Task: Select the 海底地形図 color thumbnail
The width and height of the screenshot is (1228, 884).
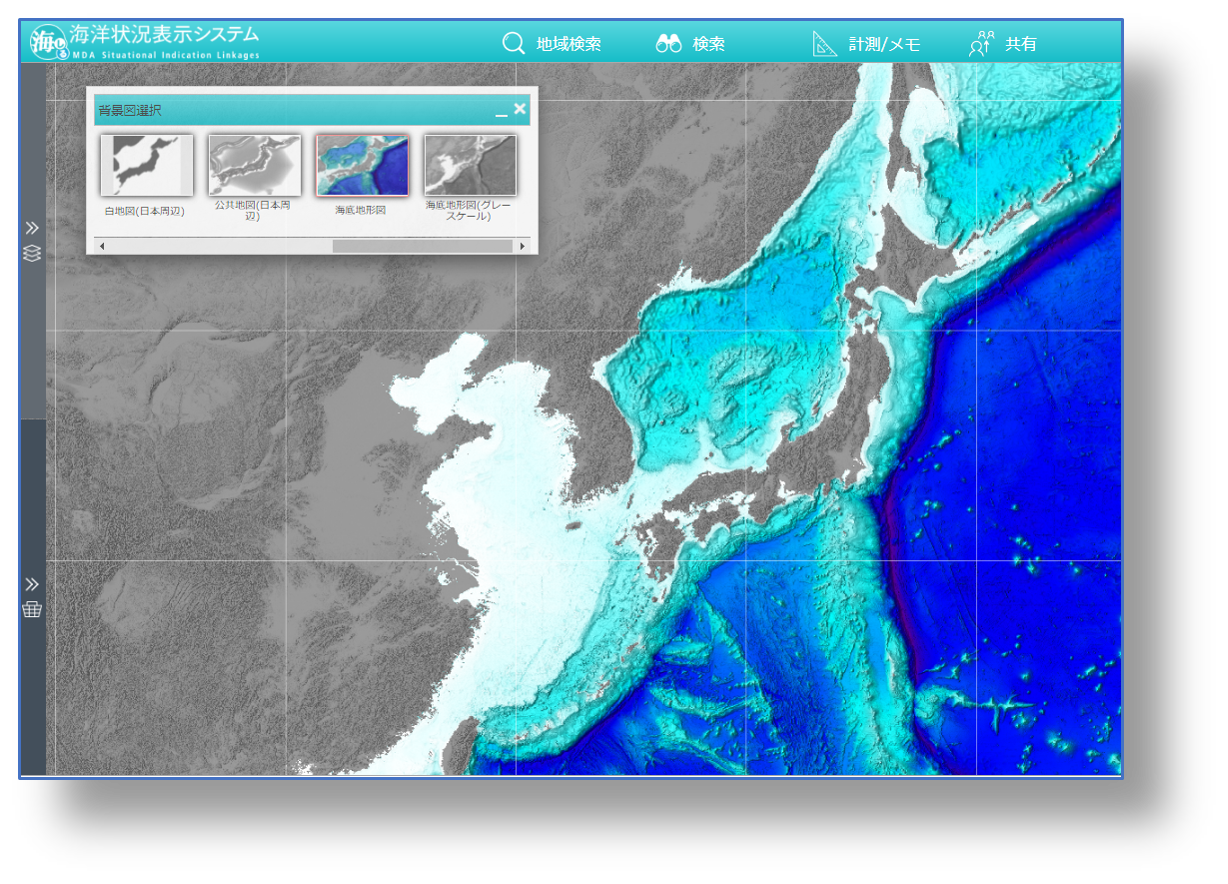Action: 362,166
